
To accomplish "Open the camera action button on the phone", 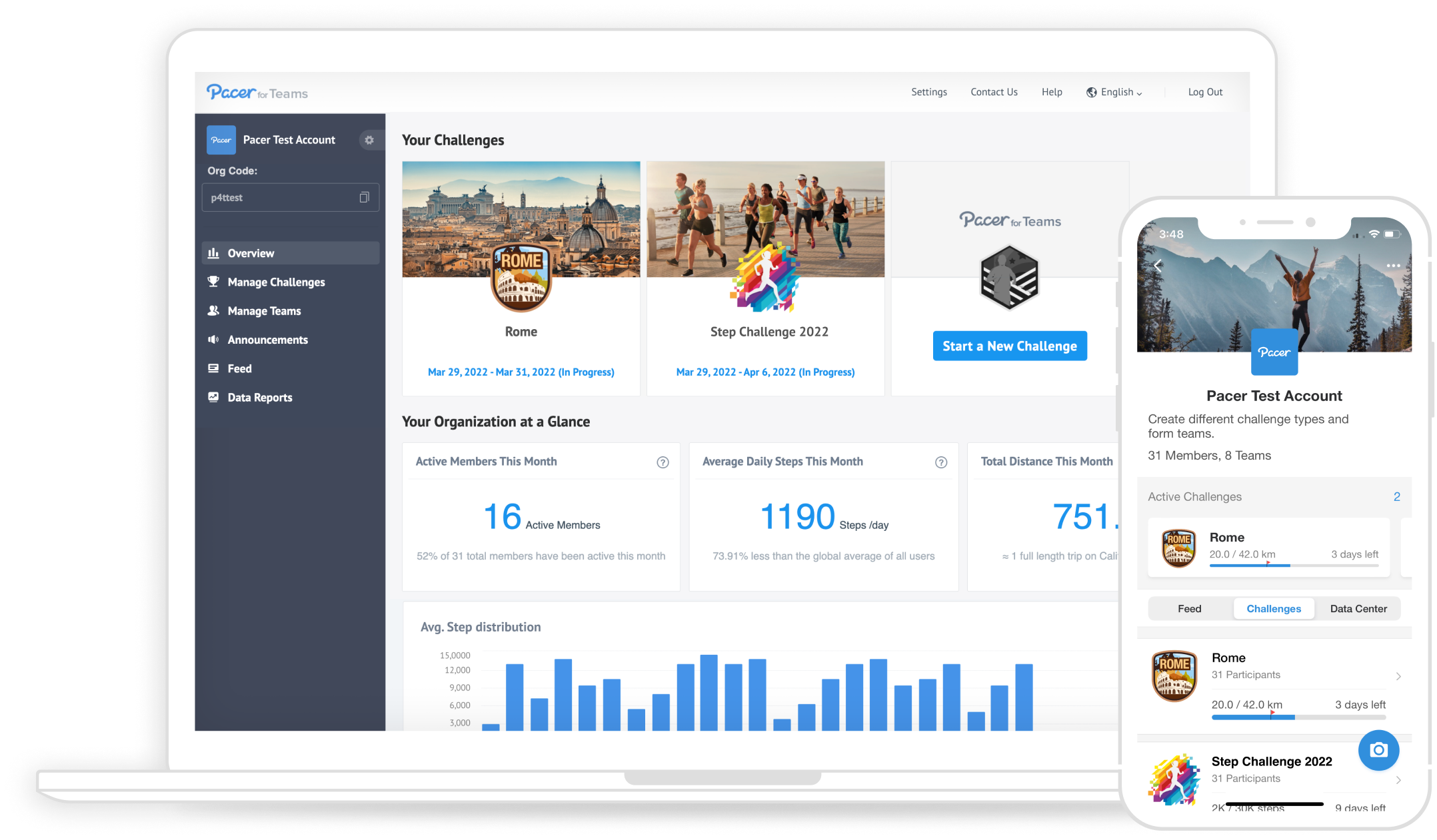I will tap(1378, 750).
